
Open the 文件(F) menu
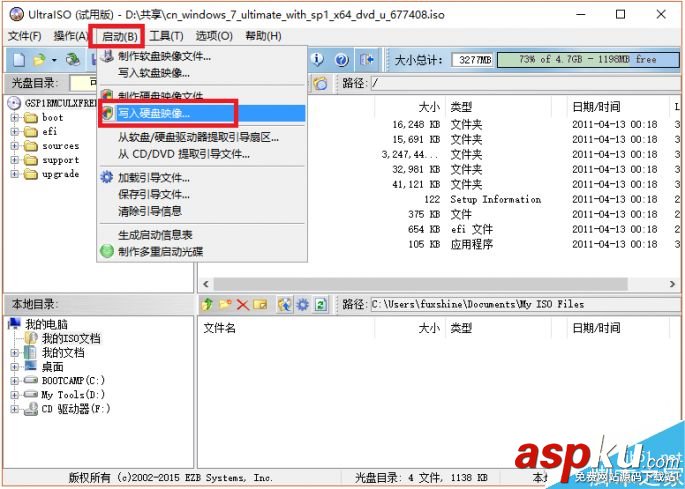pyautogui.click(x=25, y=36)
